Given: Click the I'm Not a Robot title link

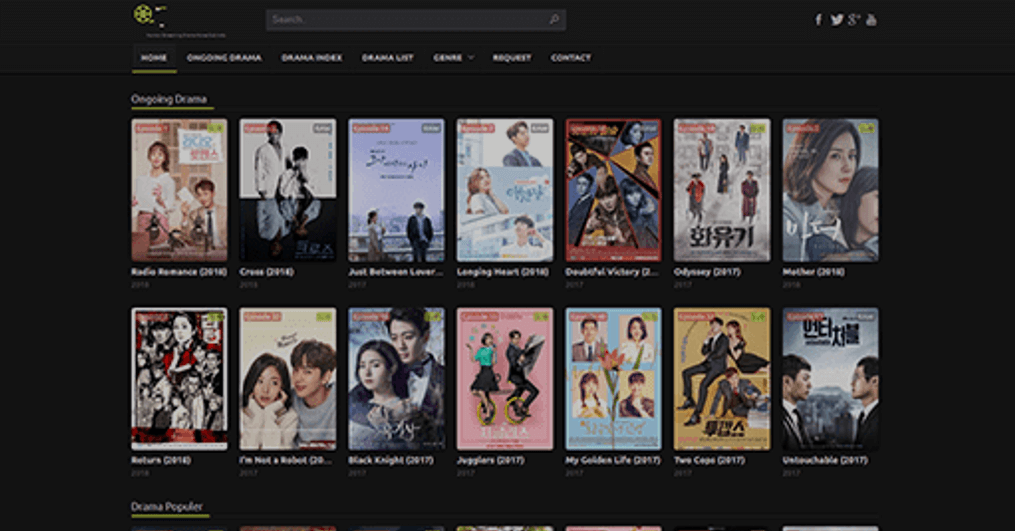Looking at the screenshot, I should (x=285, y=460).
